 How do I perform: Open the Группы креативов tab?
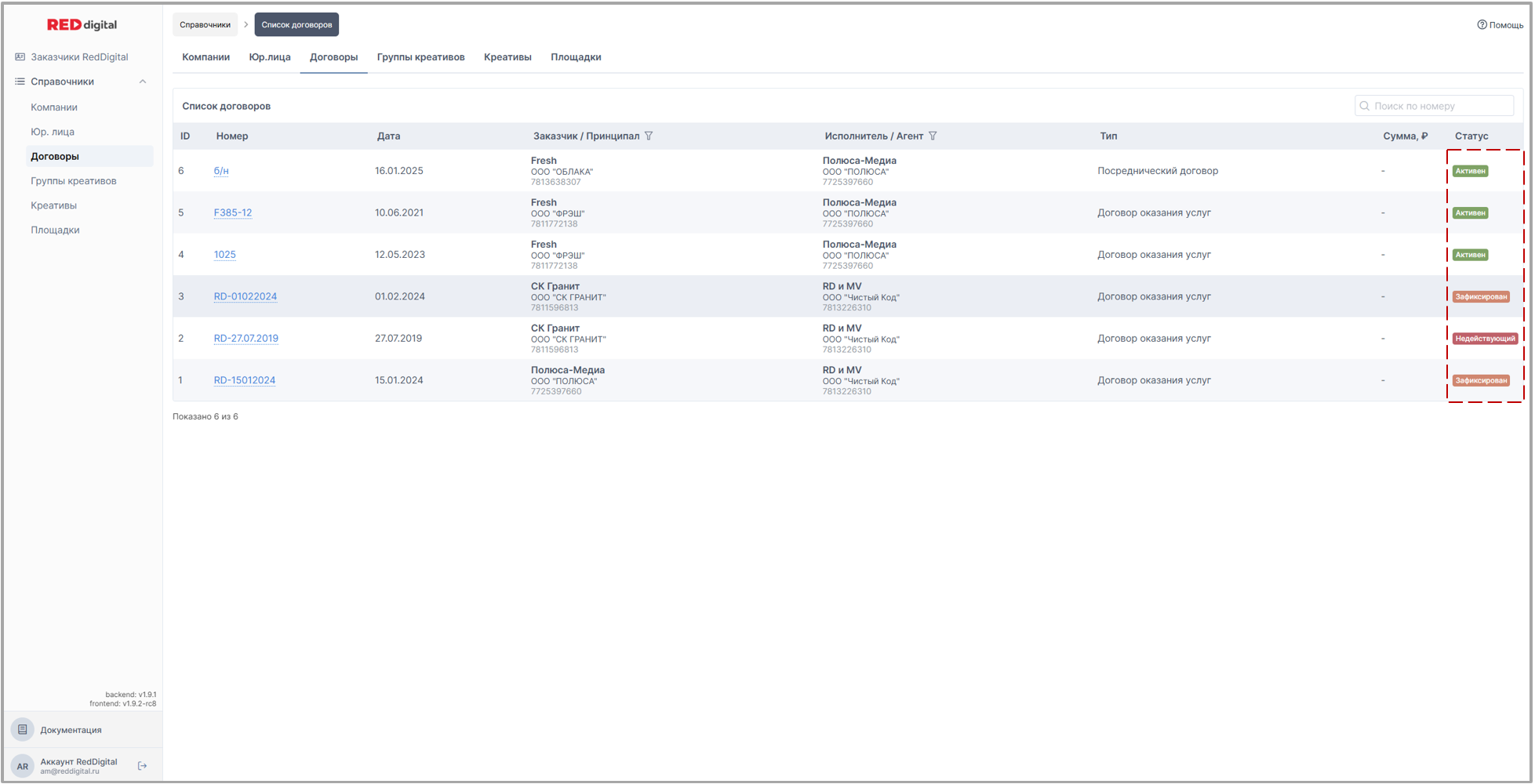[421, 57]
